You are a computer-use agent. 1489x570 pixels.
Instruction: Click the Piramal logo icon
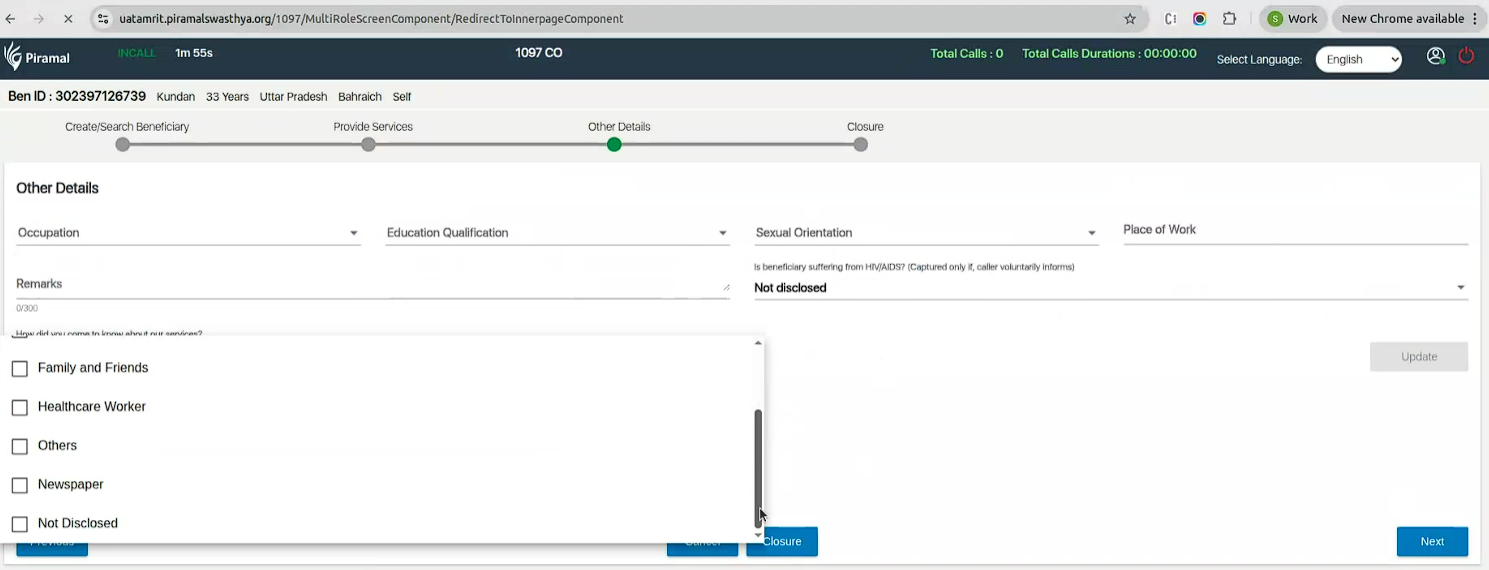click(14, 57)
